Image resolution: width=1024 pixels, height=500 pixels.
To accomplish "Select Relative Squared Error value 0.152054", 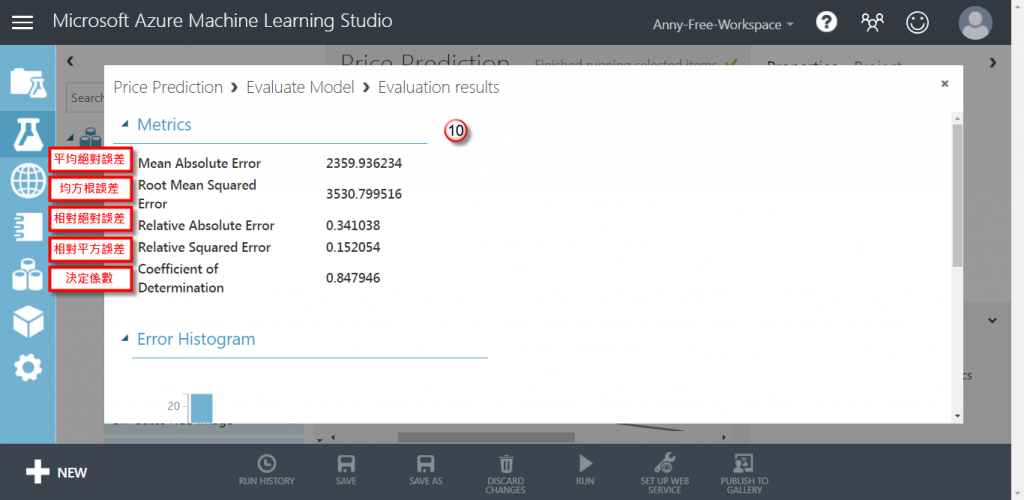I will pos(353,247).
